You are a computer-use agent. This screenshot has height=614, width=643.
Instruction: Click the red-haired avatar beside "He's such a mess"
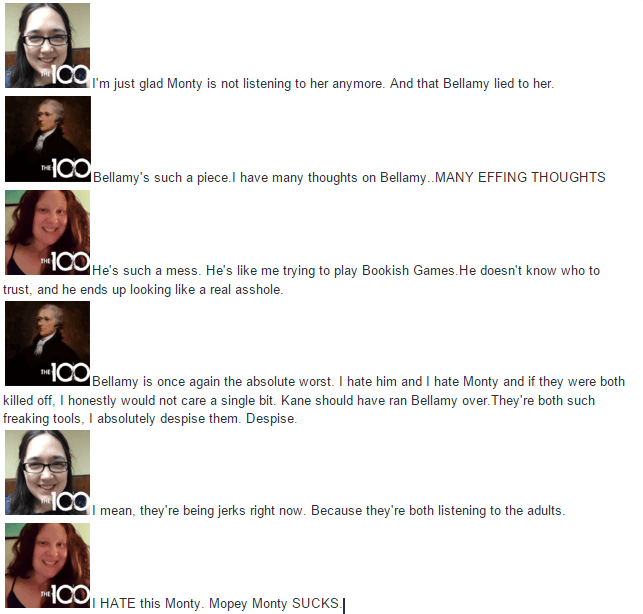point(47,232)
